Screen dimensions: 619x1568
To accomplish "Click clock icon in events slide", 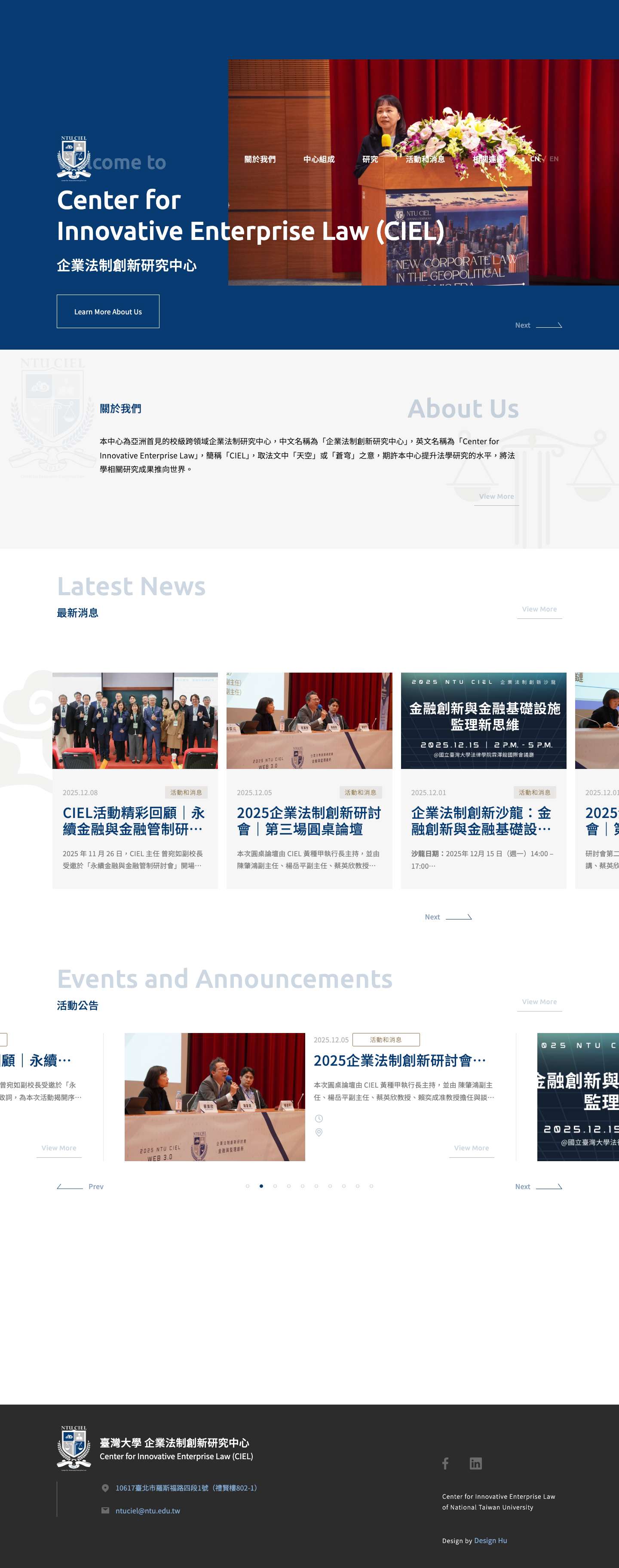I will click(319, 1119).
